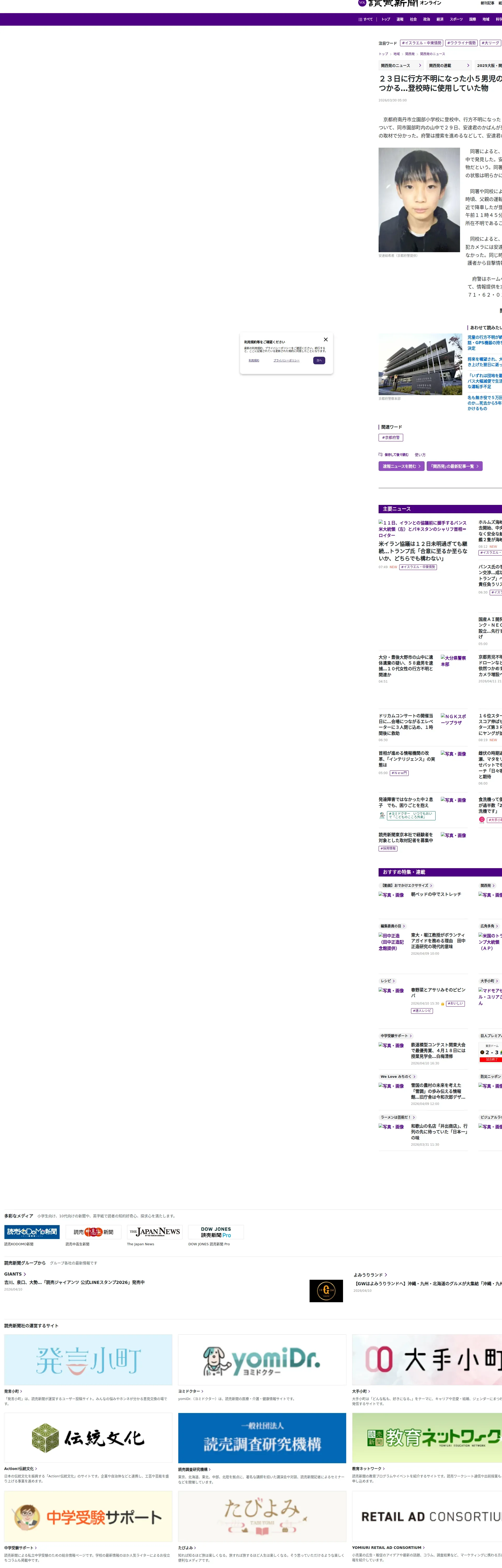Click the #イスラエル・中東情勢 trending tag
502x1568 pixels.
pos(421,43)
